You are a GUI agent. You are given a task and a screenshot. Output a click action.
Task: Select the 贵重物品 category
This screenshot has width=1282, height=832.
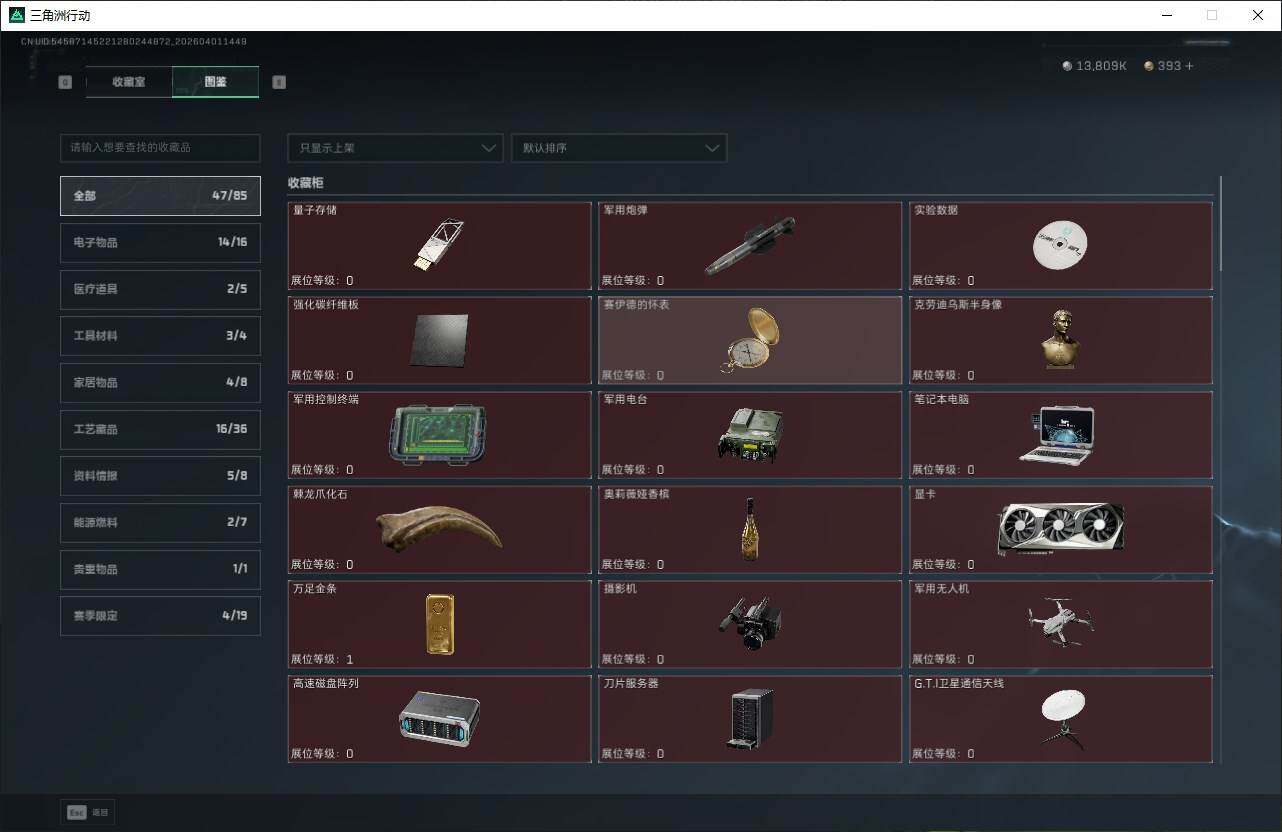click(160, 569)
